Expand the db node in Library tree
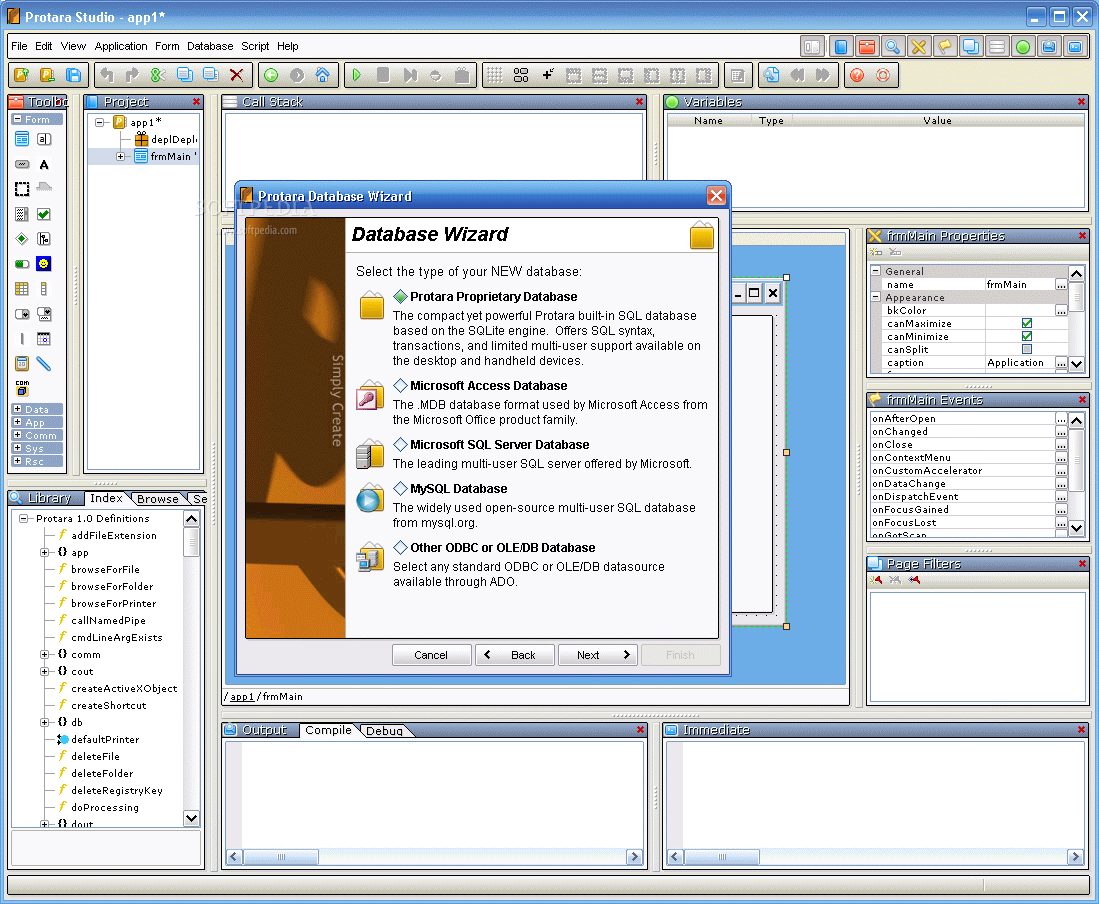The height and width of the screenshot is (904, 1099). [x=44, y=722]
